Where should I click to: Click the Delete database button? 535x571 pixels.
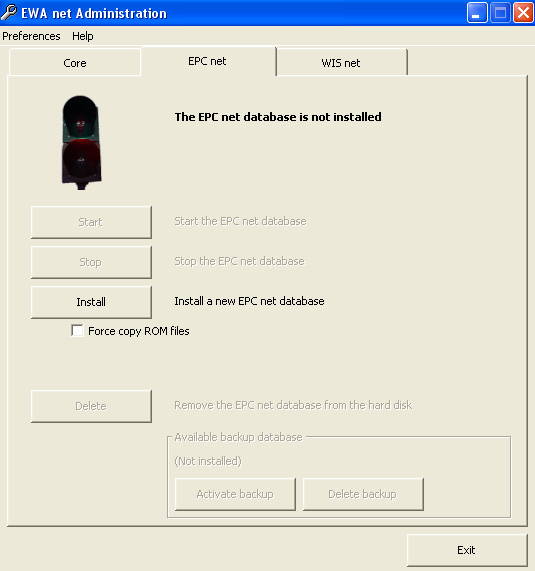91,406
